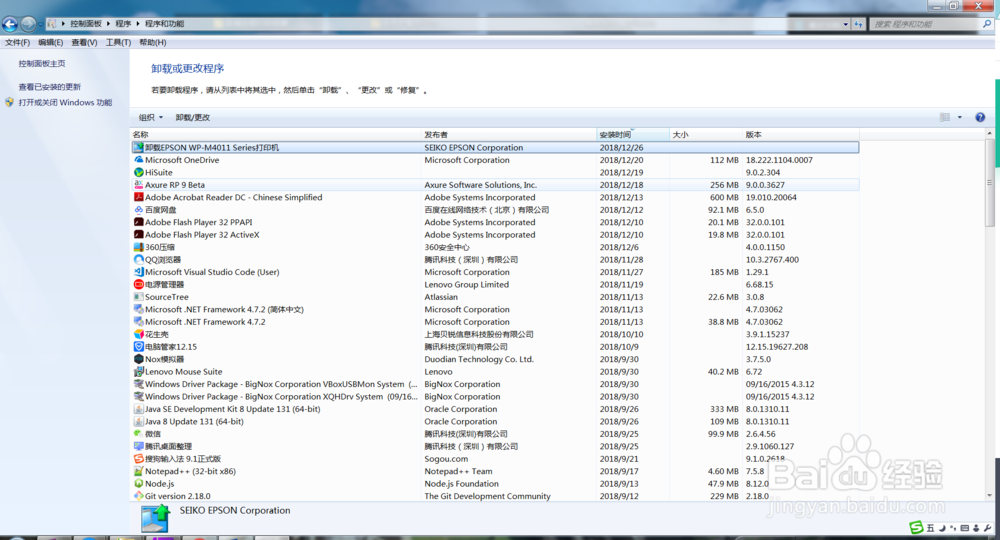
Task: Sort by the 版本 column header
Action: tap(800, 135)
